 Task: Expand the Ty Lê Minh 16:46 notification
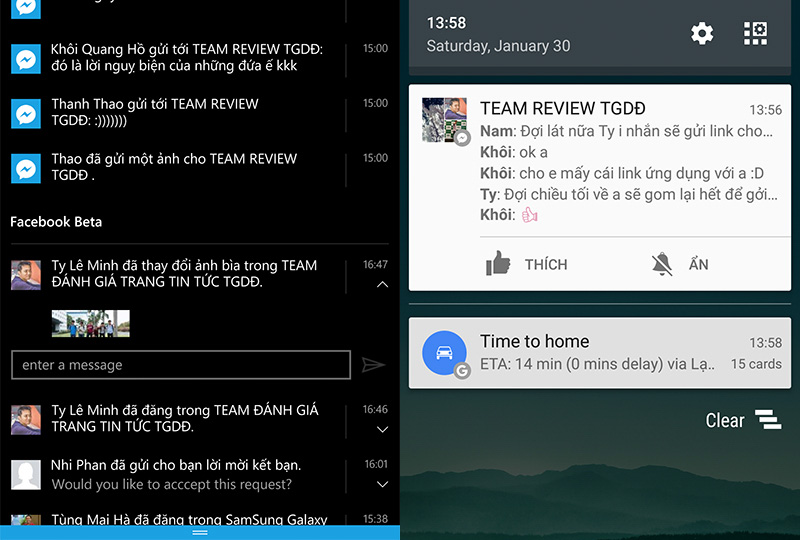tap(382, 429)
